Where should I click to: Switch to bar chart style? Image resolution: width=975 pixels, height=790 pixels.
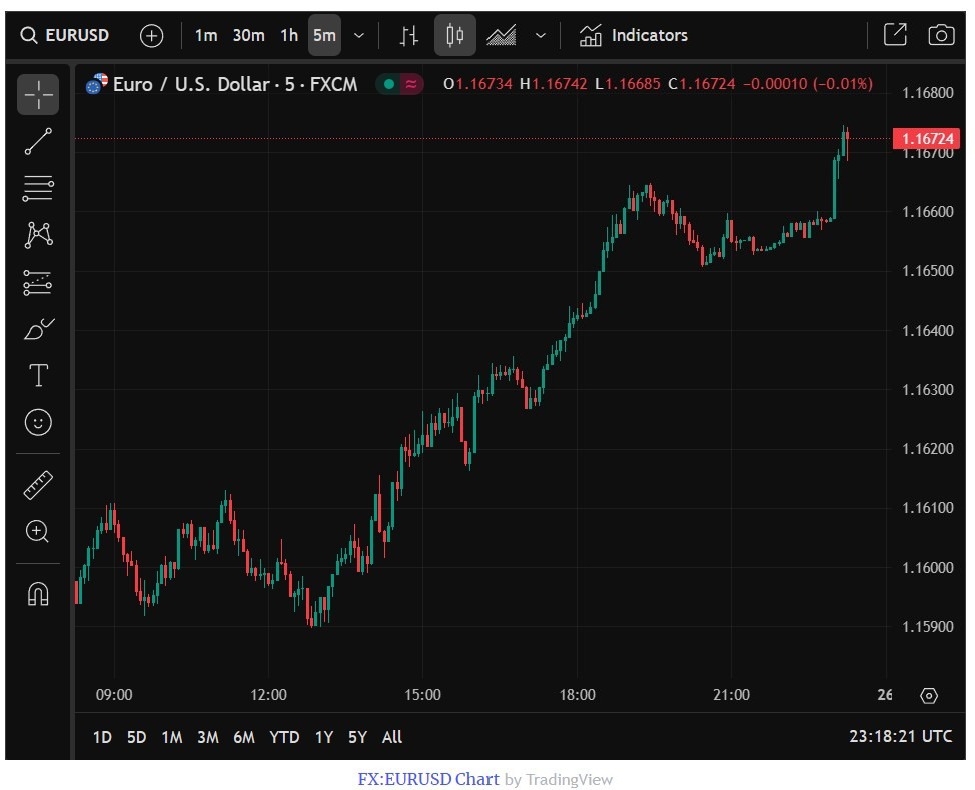[x=408, y=35]
